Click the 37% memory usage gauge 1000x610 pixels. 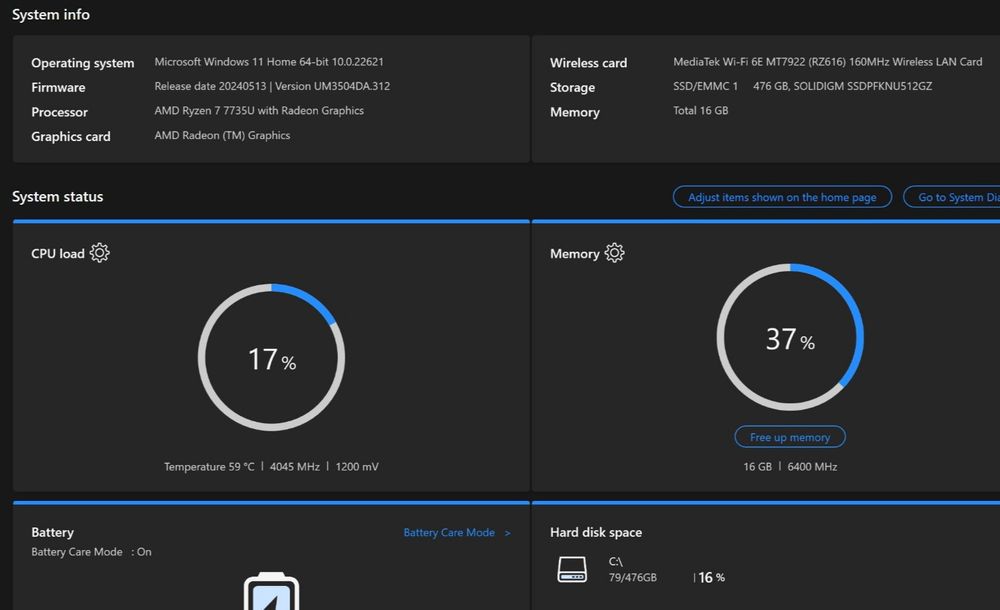click(x=790, y=337)
